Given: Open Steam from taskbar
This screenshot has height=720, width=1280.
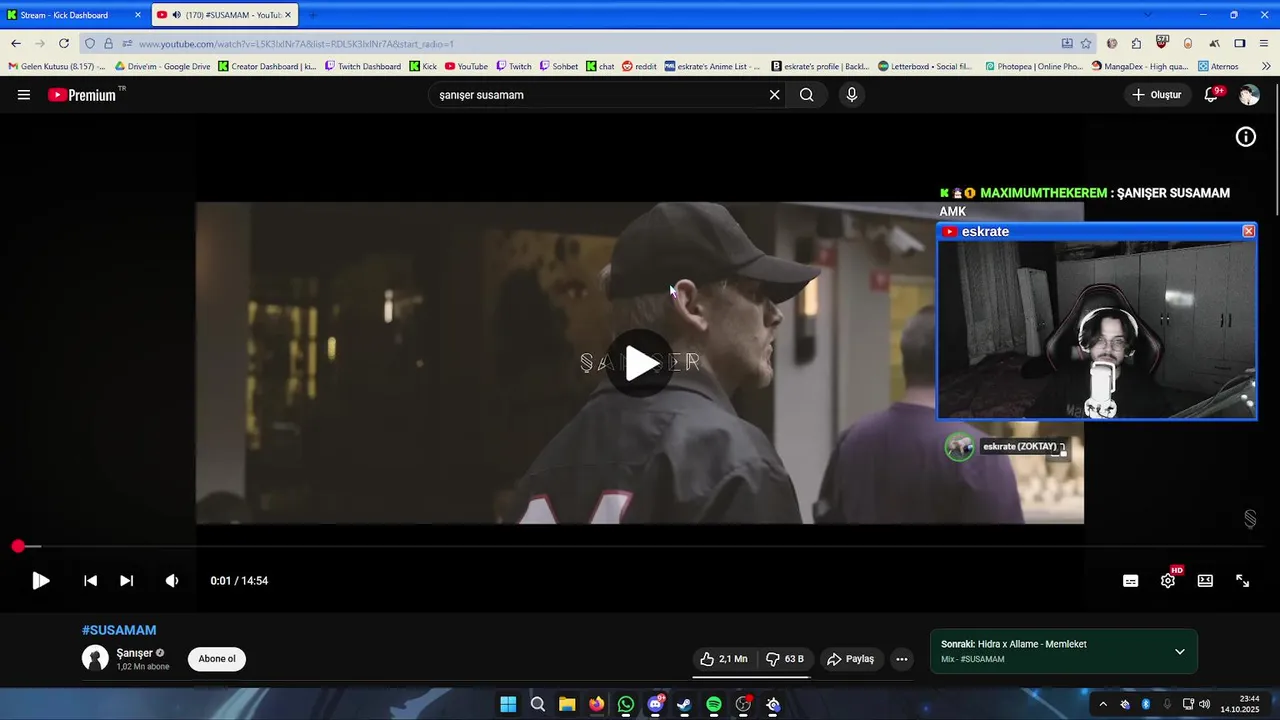Looking at the screenshot, I should click(684, 705).
